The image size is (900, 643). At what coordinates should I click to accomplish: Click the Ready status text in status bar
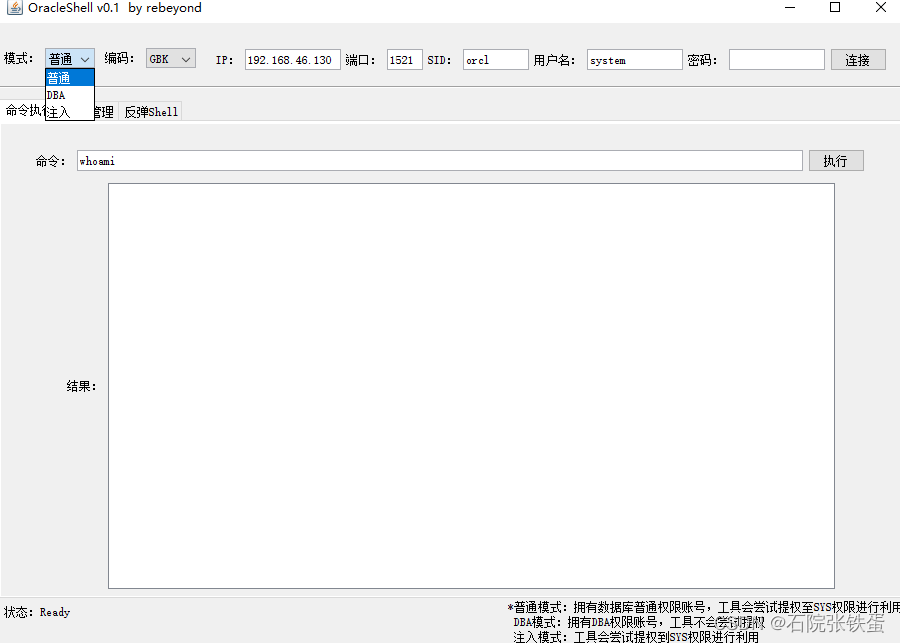click(x=54, y=612)
